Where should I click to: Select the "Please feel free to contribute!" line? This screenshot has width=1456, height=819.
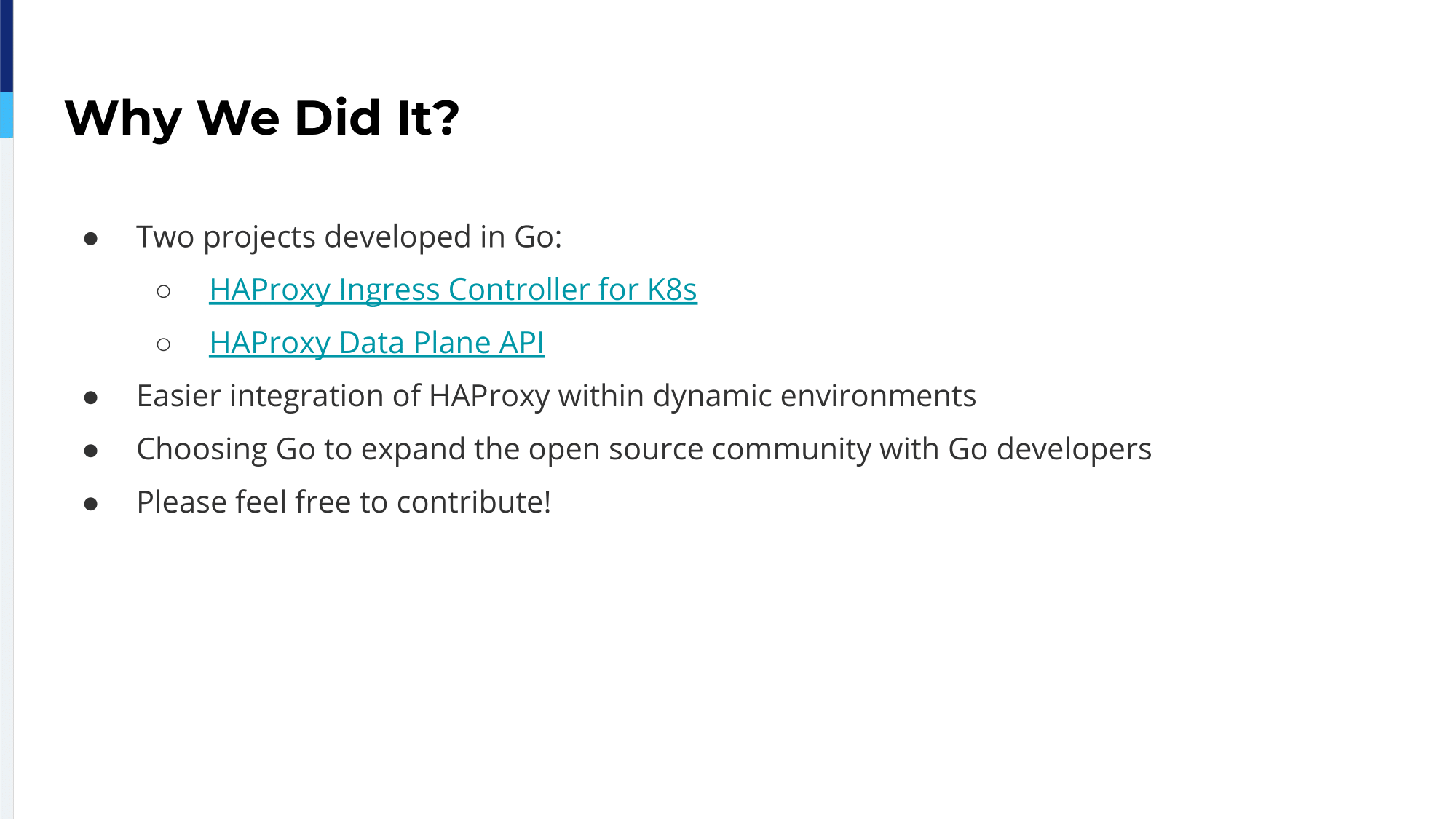click(x=344, y=502)
